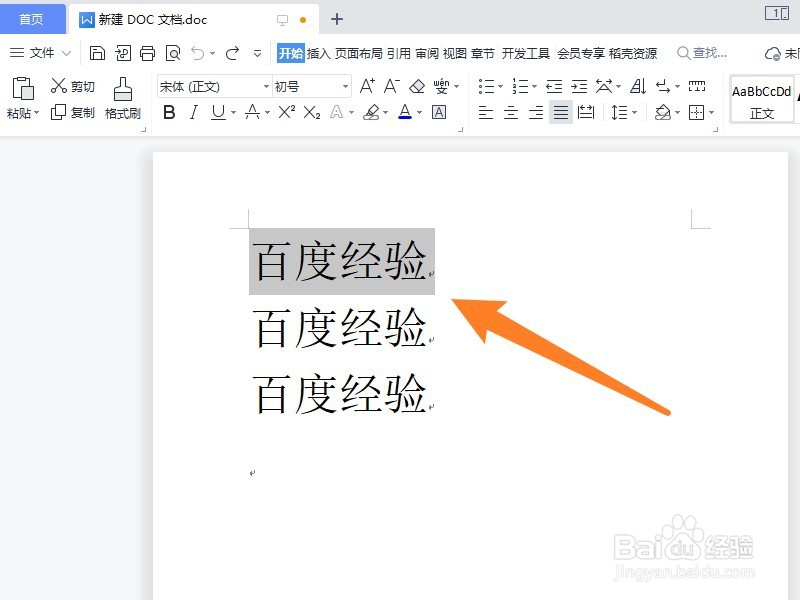The height and width of the screenshot is (600, 800).
Task: Align text right
Action: click(x=536, y=112)
